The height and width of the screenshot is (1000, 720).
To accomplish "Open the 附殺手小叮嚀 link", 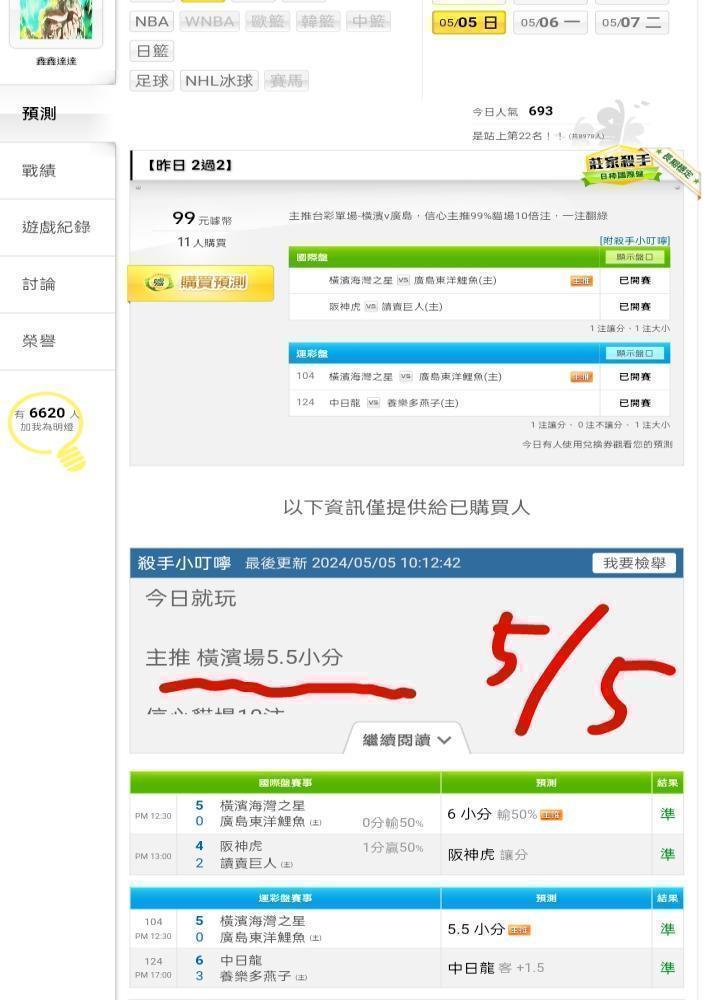I will click(x=635, y=240).
